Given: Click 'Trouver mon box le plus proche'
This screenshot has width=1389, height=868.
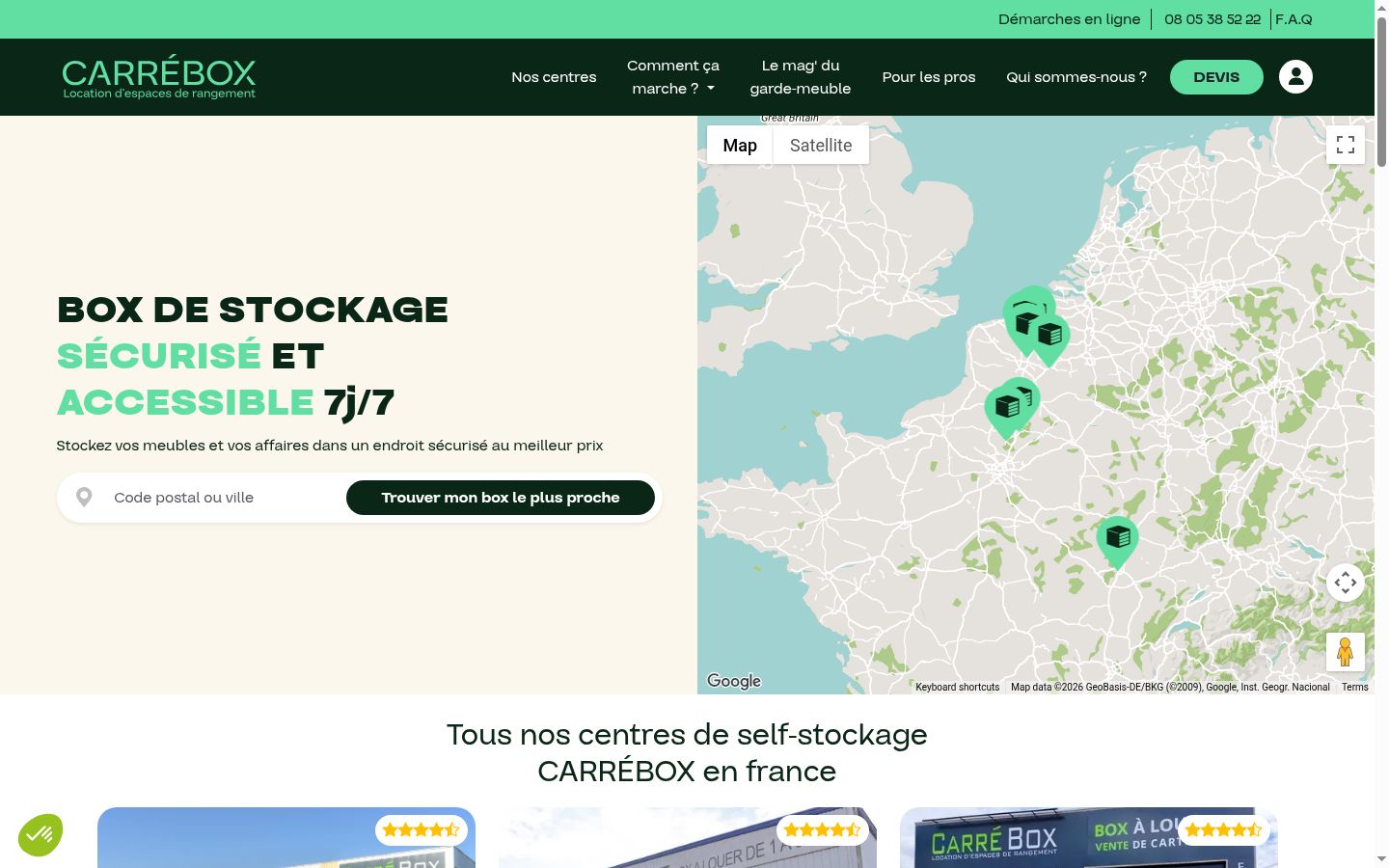Looking at the screenshot, I should point(501,498).
